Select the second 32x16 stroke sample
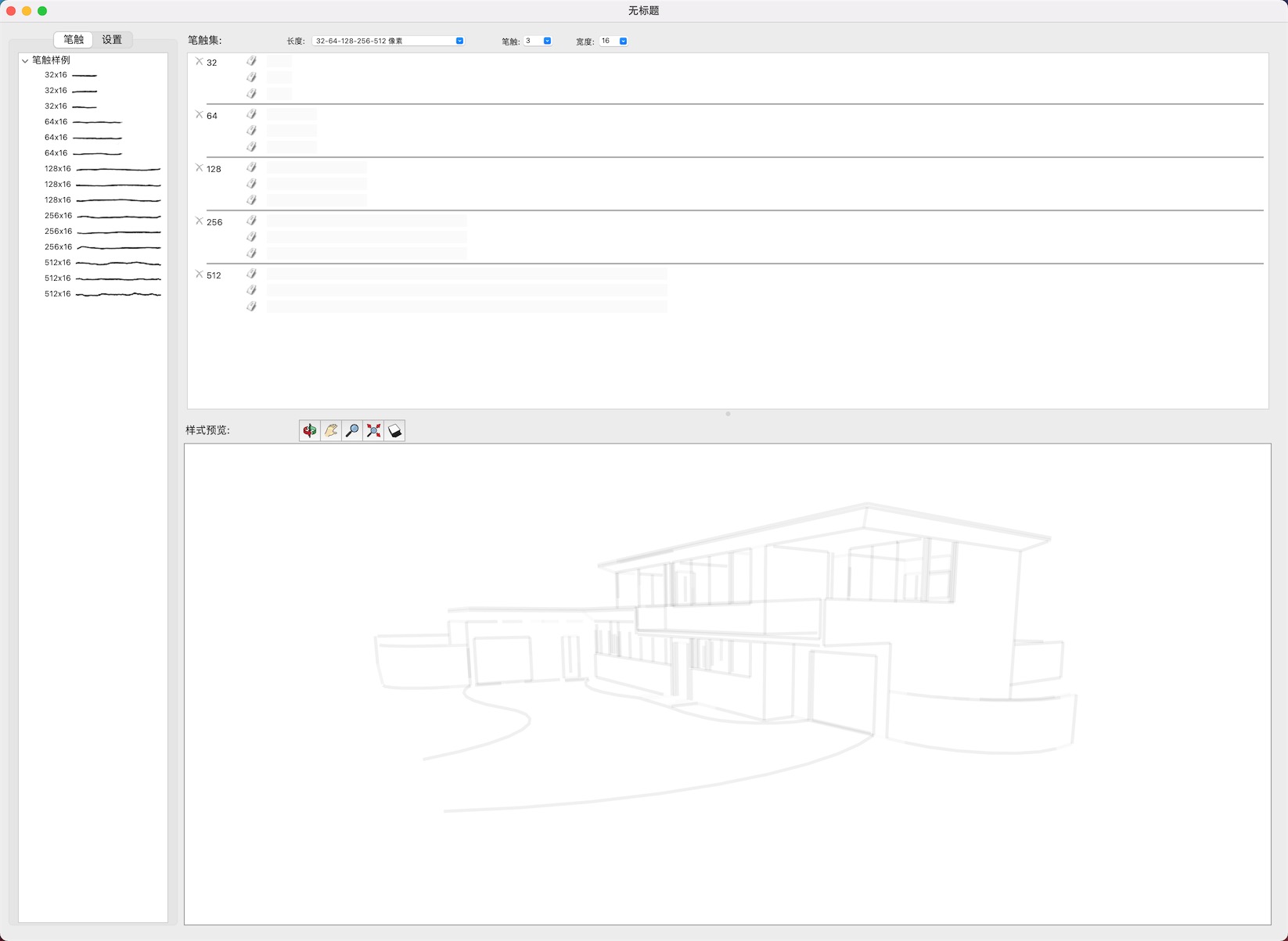The width and height of the screenshot is (1288, 941). (70, 91)
